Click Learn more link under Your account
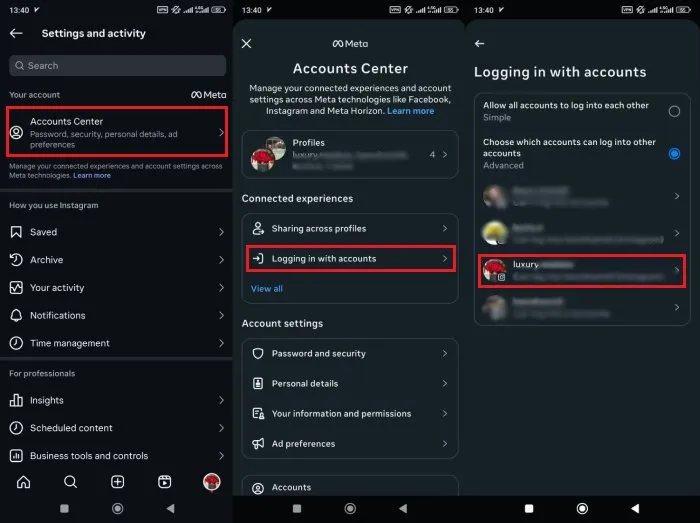Screen dimensions: 700x523 [92, 175]
